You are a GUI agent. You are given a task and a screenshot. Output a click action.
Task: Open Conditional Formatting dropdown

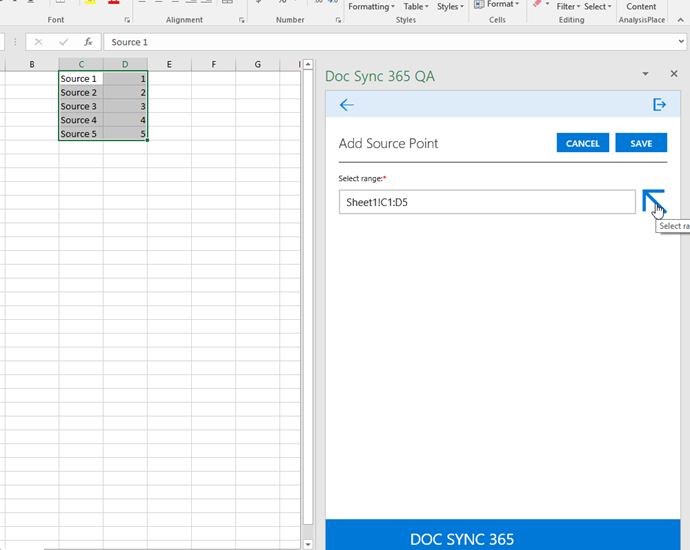(x=371, y=6)
